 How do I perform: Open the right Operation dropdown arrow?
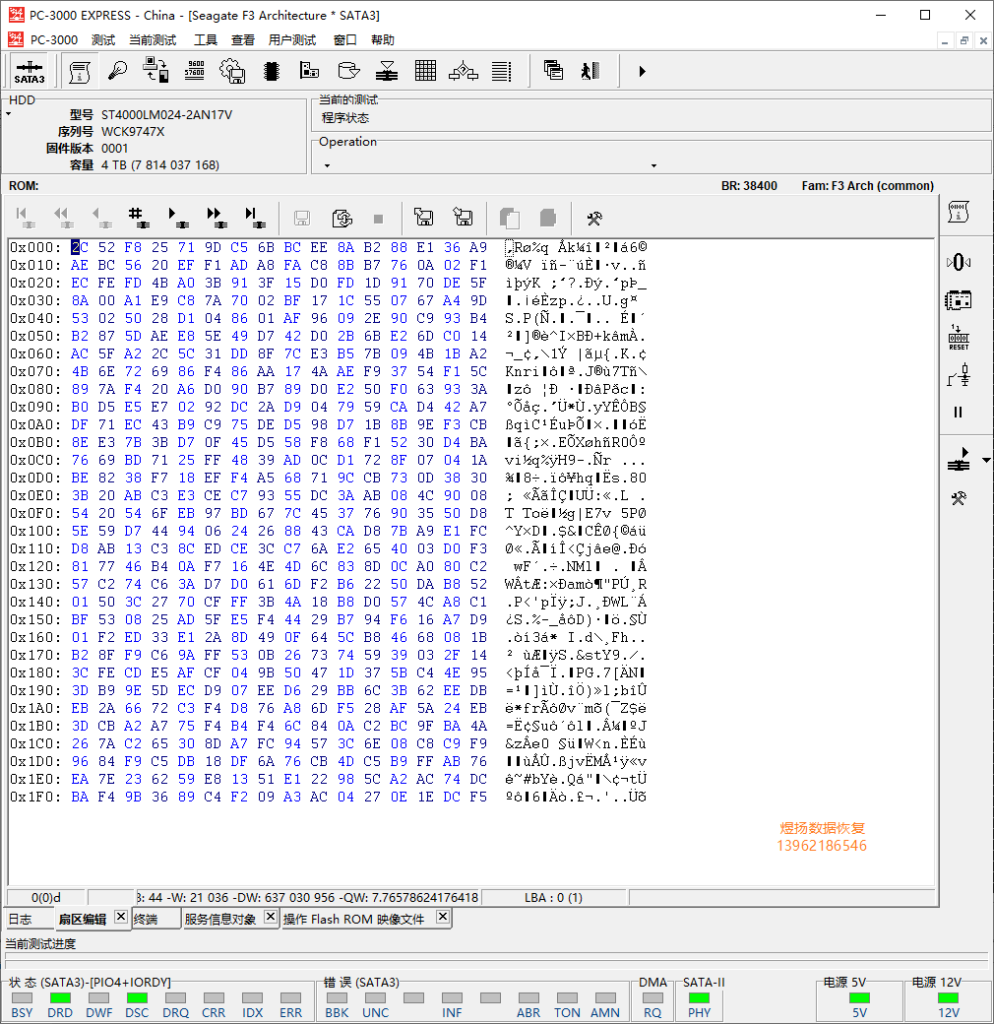654,166
